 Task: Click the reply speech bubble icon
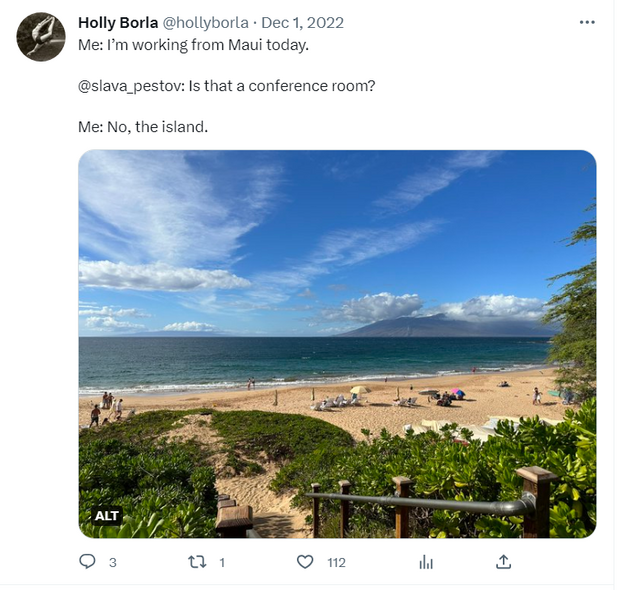tap(88, 562)
